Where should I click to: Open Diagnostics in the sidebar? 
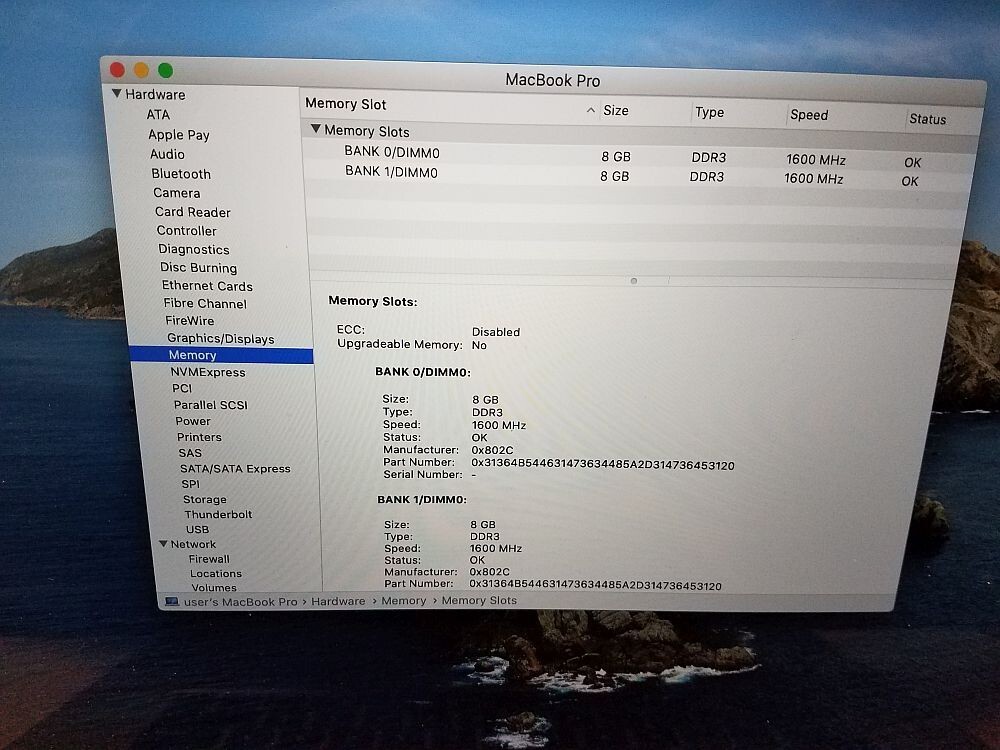coord(194,249)
